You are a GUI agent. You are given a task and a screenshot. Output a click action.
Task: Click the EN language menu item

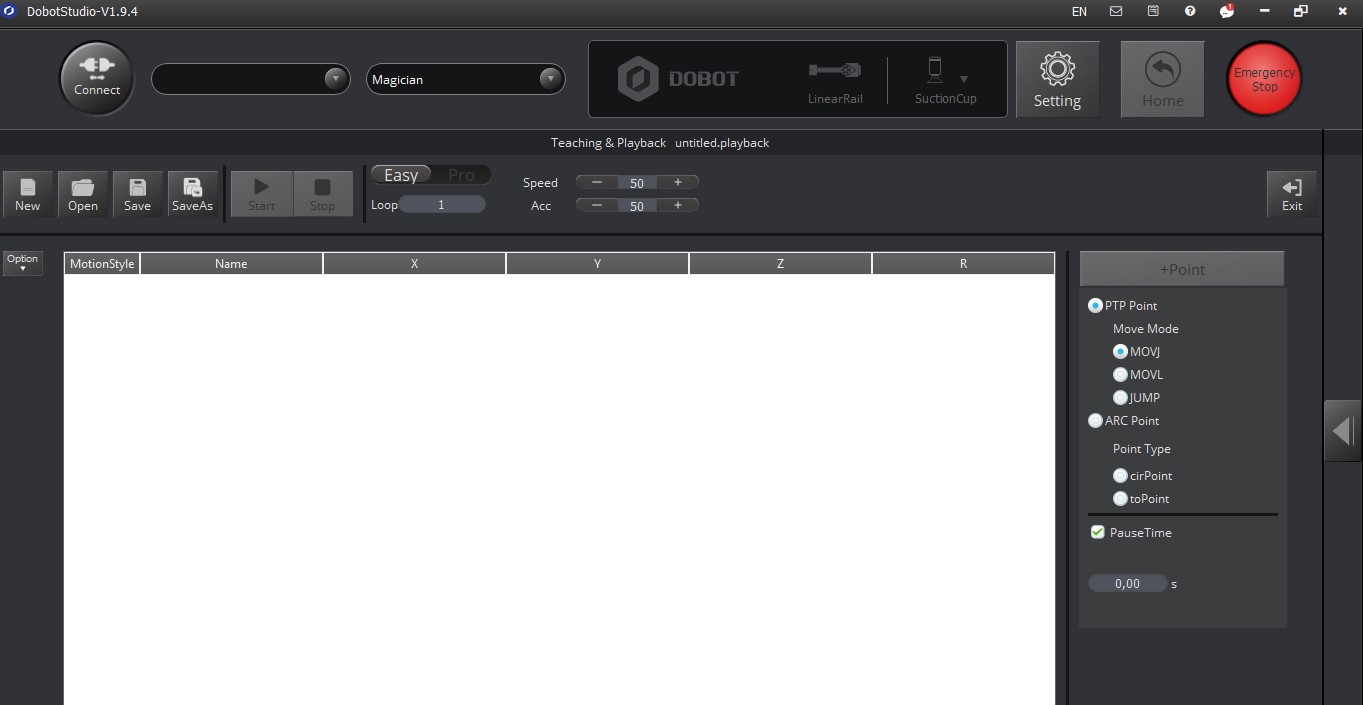tap(1079, 12)
